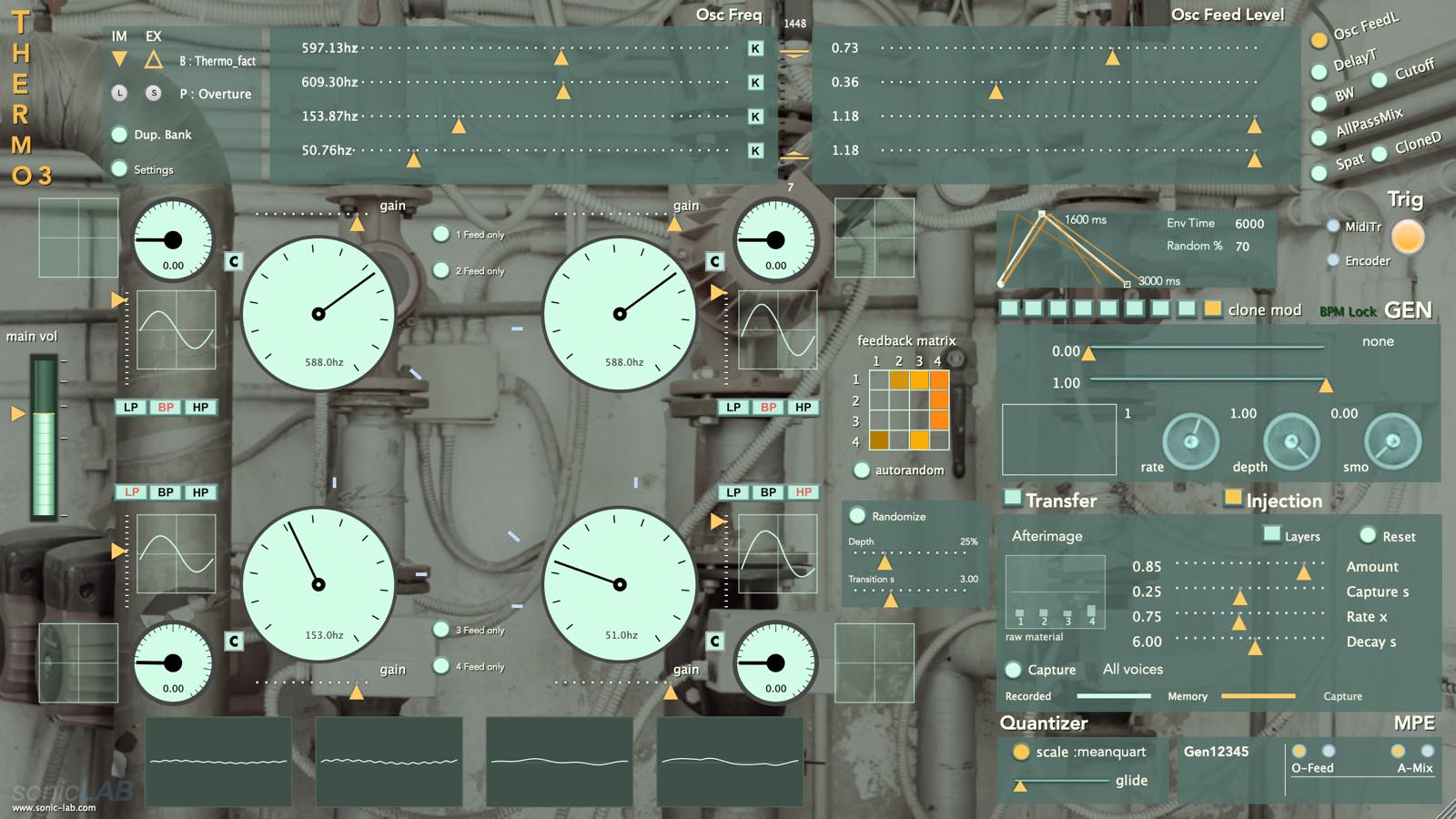This screenshot has height=819, width=1456.
Task: Open the scale :meanquart selector
Action: pyautogui.click(x=1091, y=752)
